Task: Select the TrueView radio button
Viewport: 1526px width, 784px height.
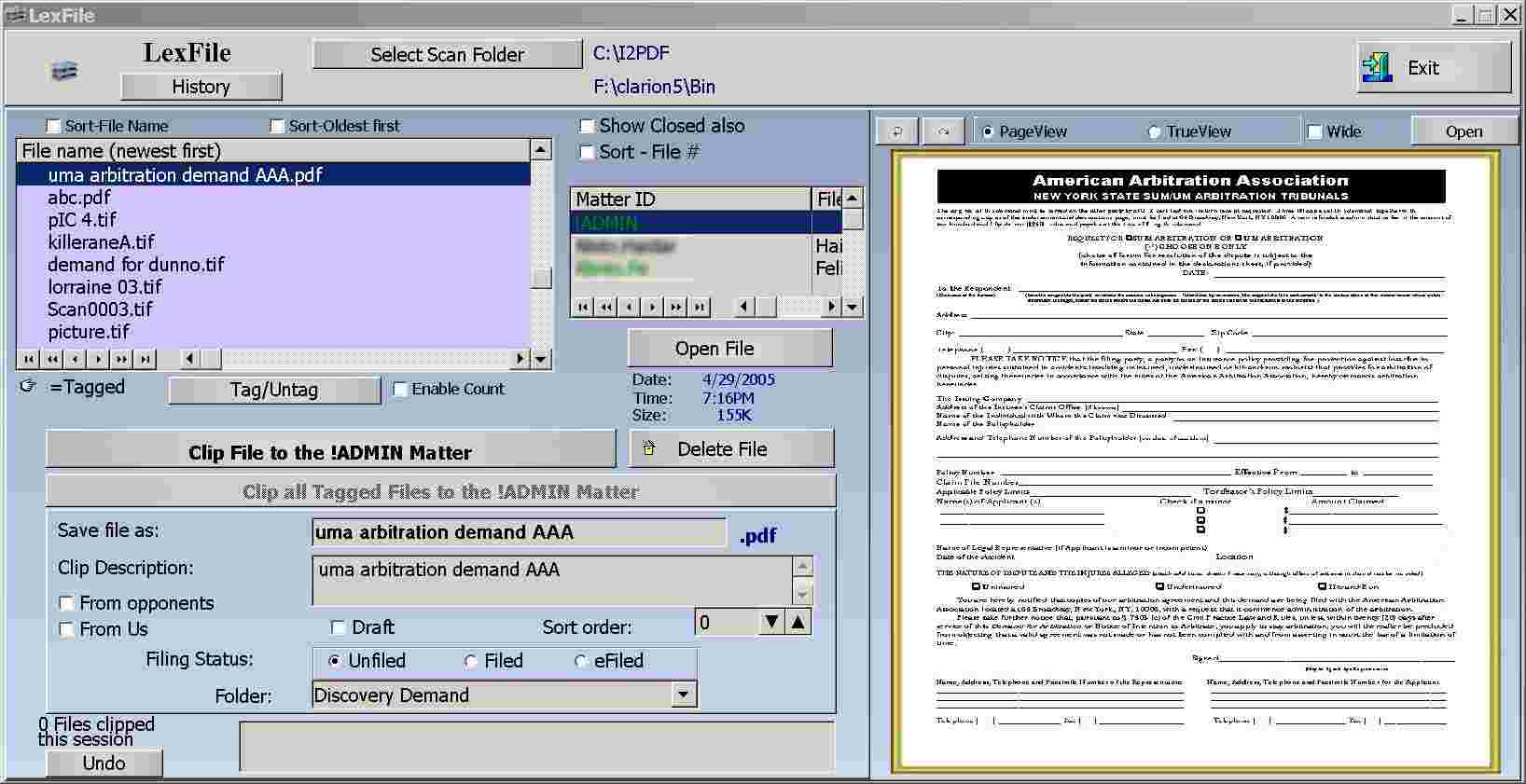Action: (1154, 132)
